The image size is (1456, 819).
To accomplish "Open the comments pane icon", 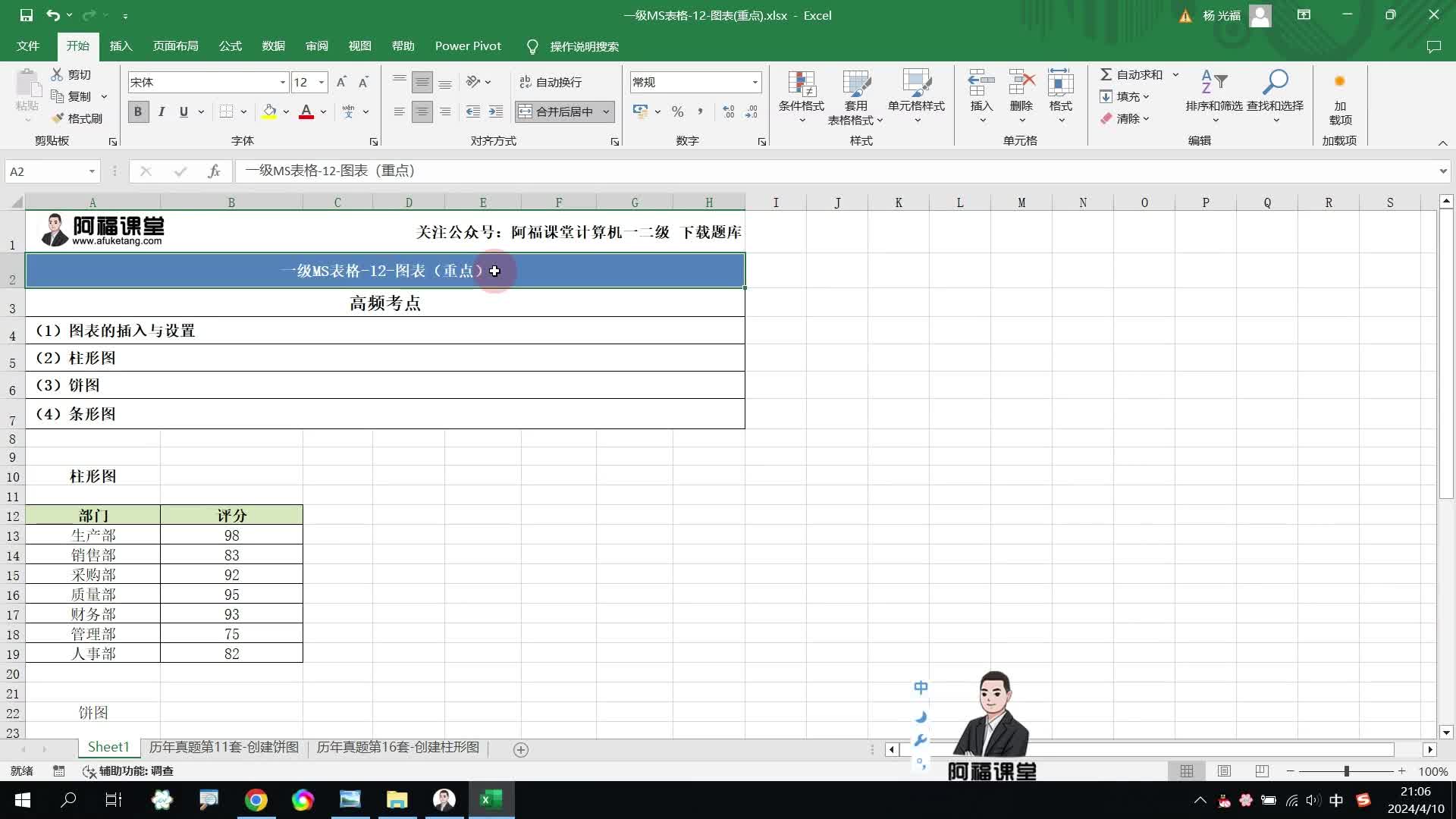I will point(1433,46).
